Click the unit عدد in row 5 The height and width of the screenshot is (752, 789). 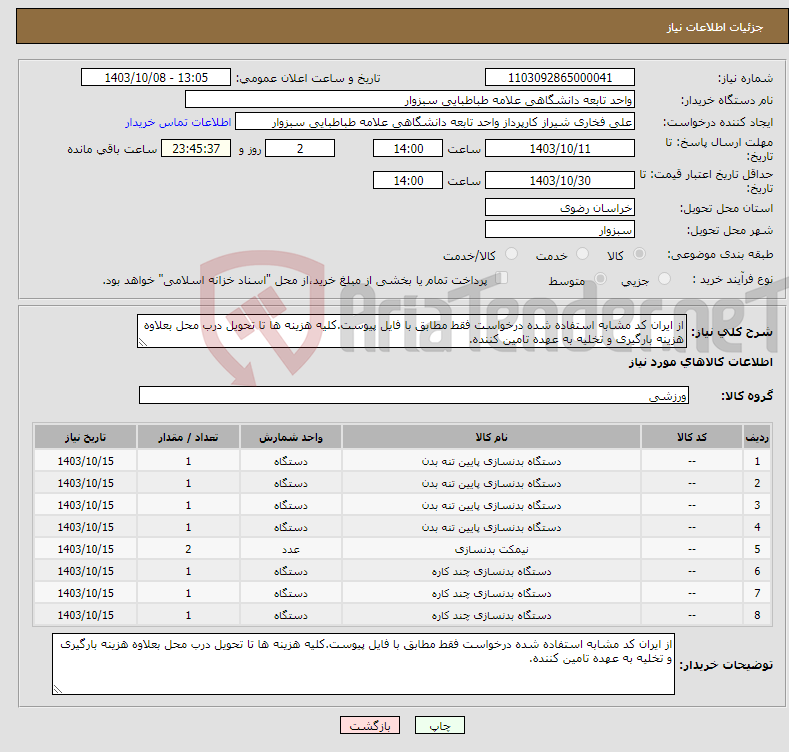[x=291, y=549]
